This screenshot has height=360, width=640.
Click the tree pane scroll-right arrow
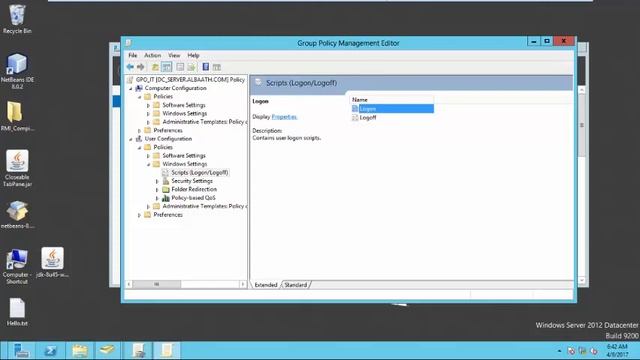coord(242,284)
